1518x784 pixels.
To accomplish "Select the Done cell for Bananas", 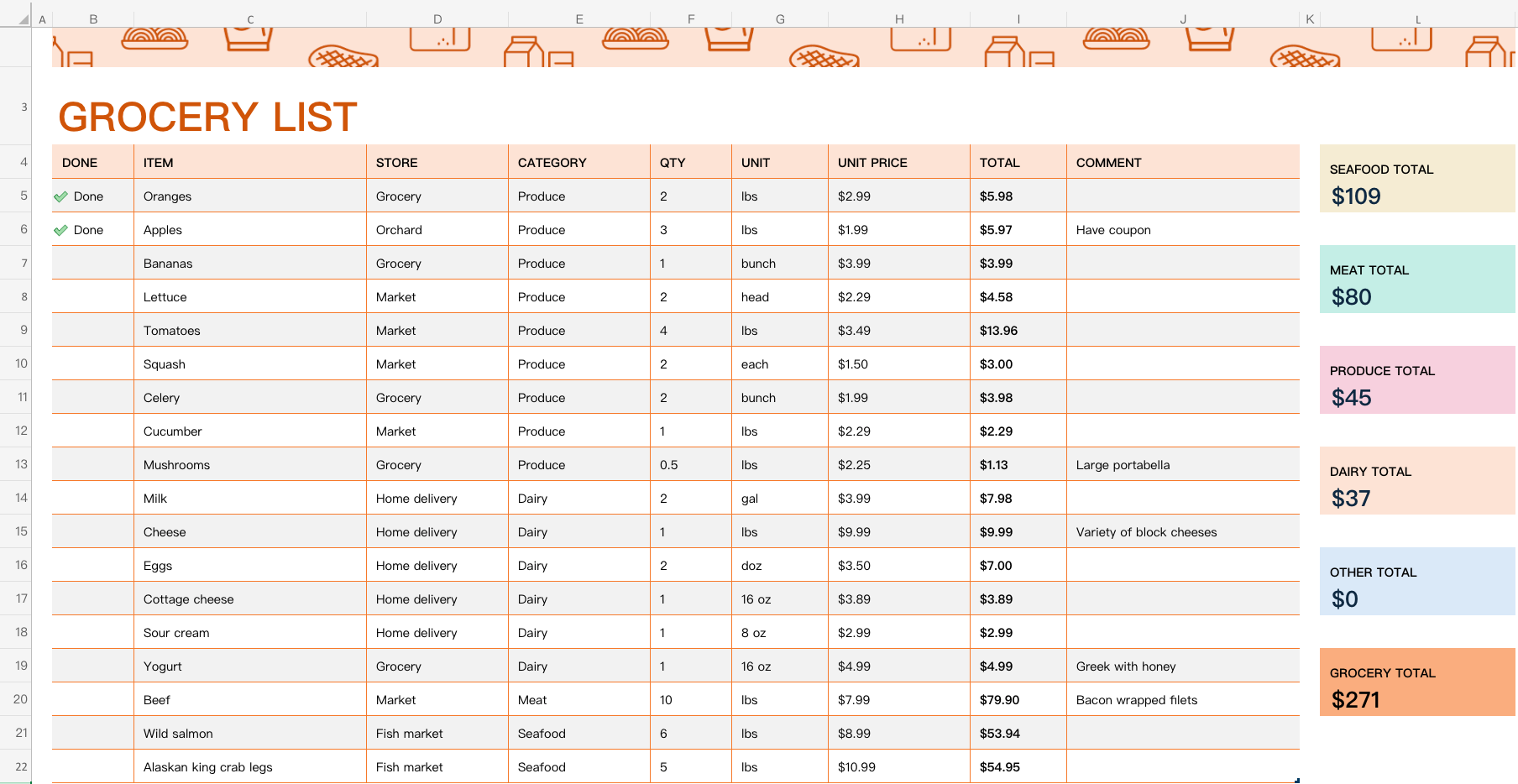I will point(93,263).
